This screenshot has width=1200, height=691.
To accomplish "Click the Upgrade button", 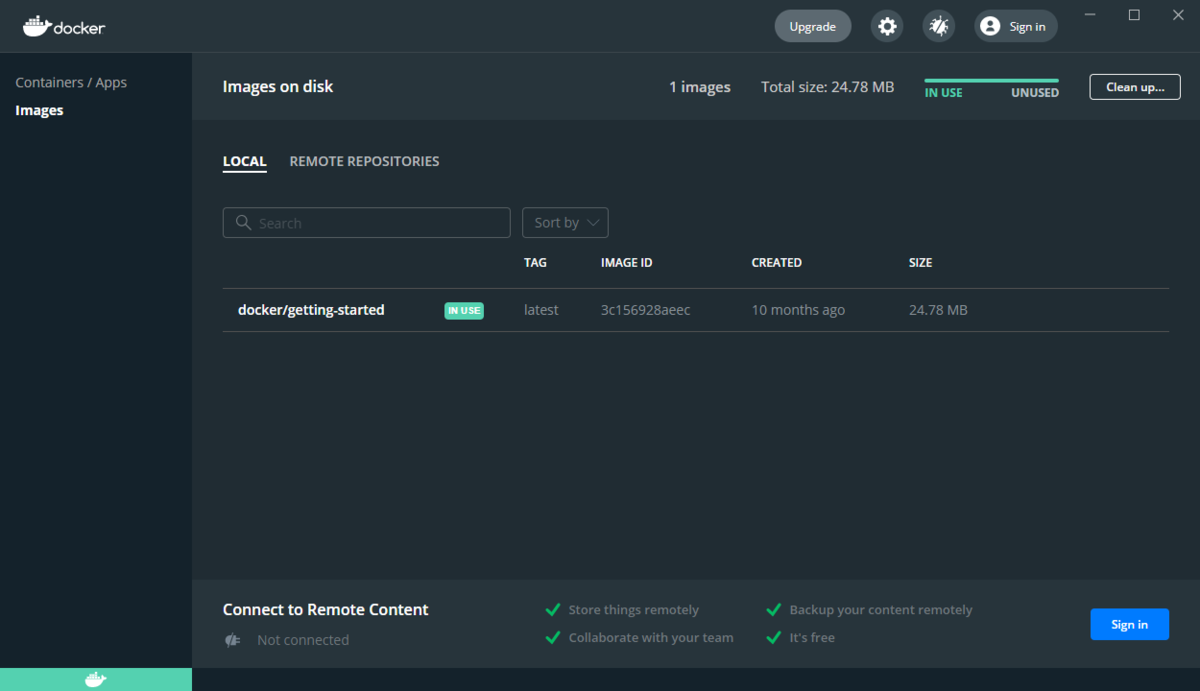I will coord(813,26).
